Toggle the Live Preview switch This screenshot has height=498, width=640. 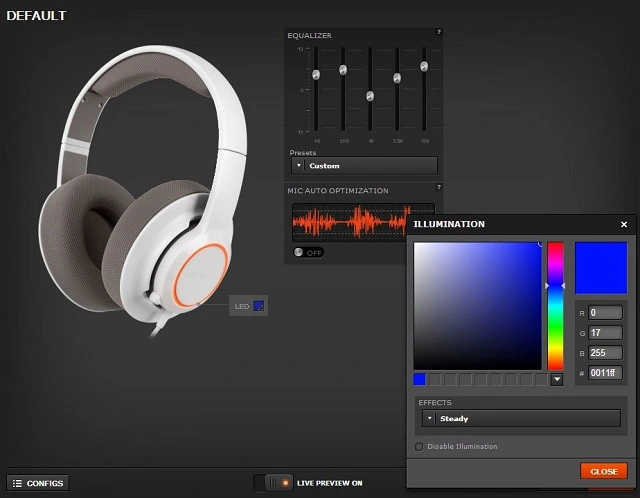274,483
